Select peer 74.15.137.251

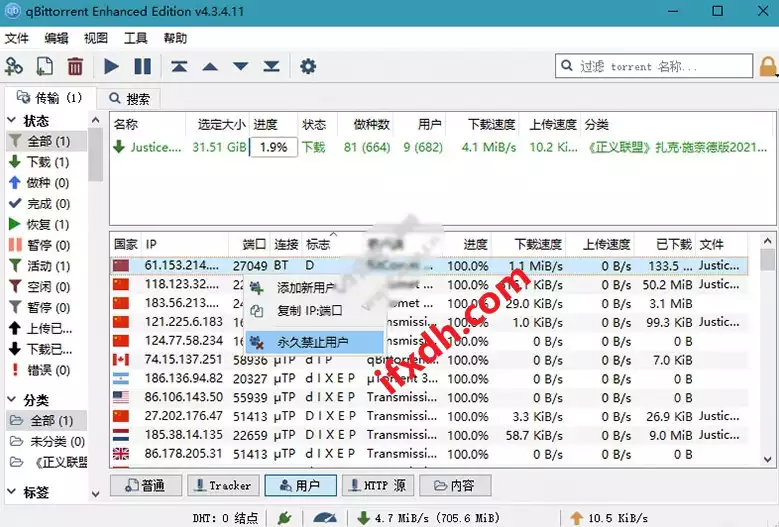tap(429, 360)
